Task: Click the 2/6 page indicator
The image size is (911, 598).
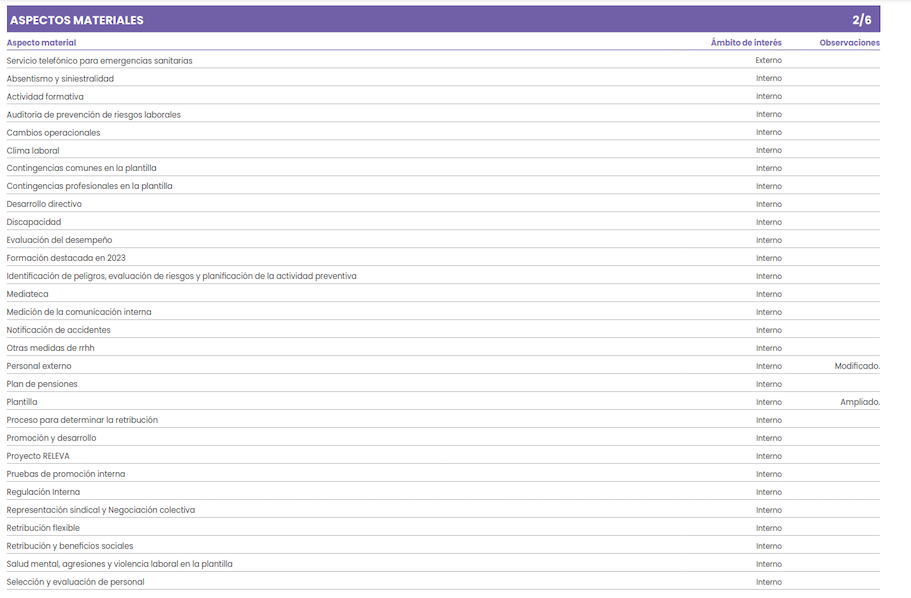Action: (862, 20)
